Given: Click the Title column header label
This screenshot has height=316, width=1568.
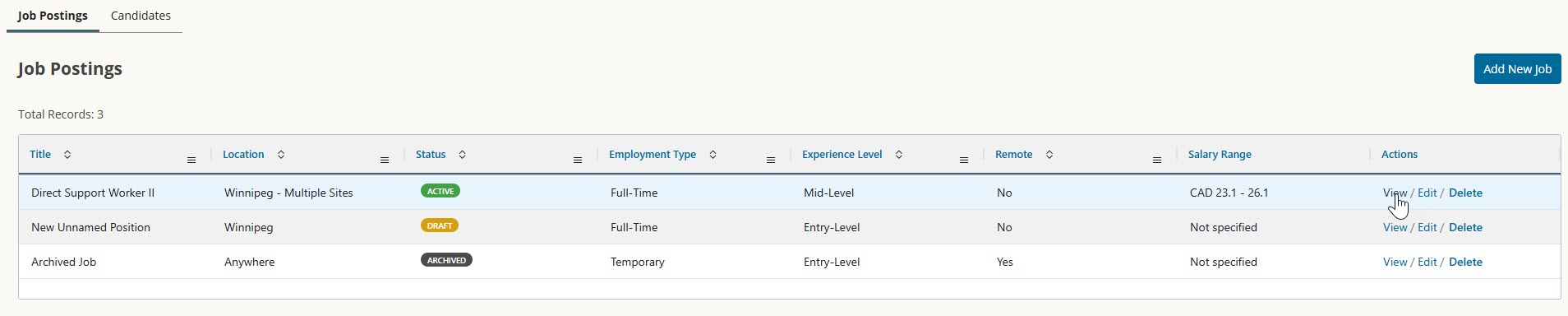Looking at the screenshot, I should 40,155.
